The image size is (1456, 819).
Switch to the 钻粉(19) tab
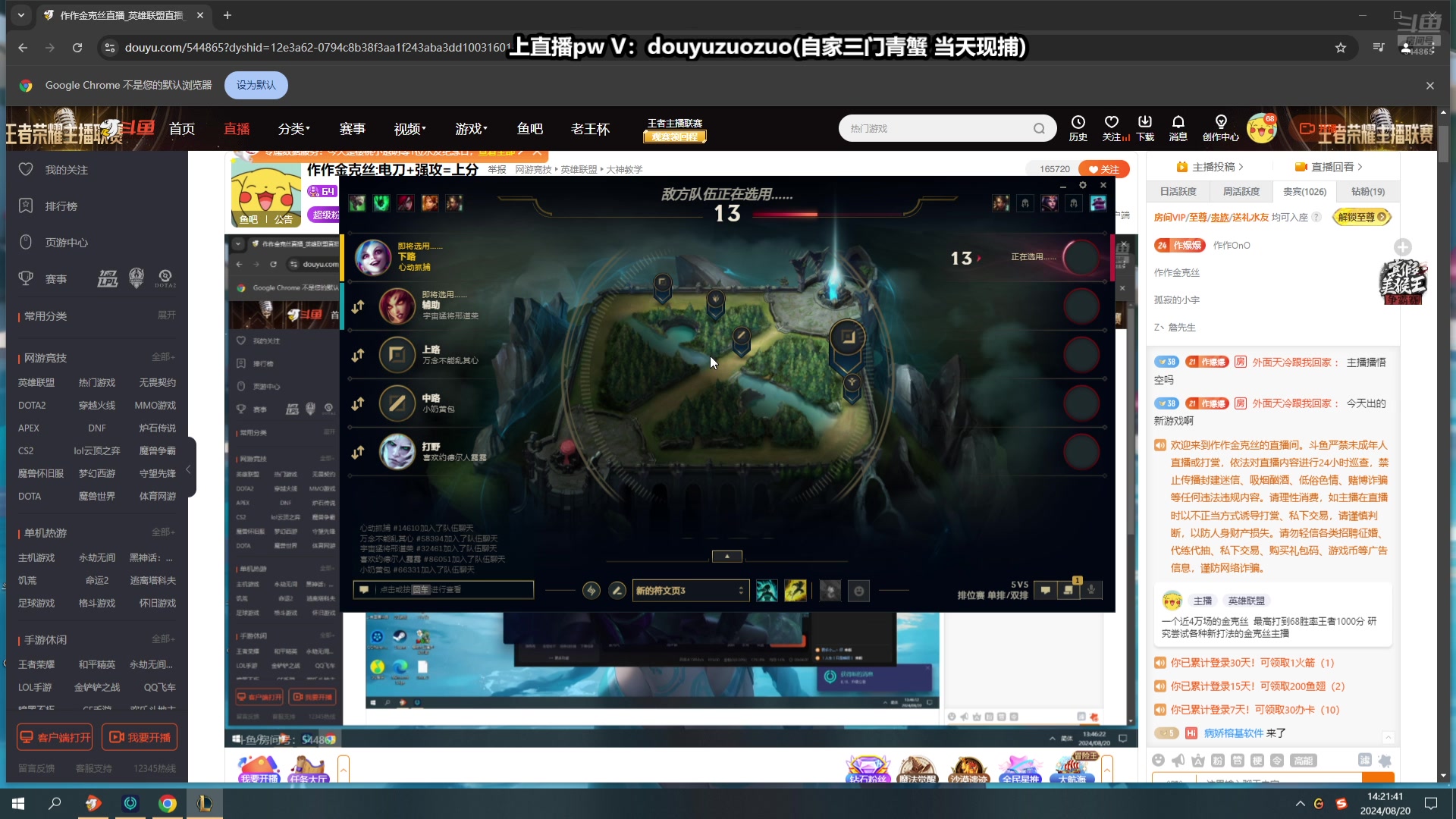[1367, 191]
